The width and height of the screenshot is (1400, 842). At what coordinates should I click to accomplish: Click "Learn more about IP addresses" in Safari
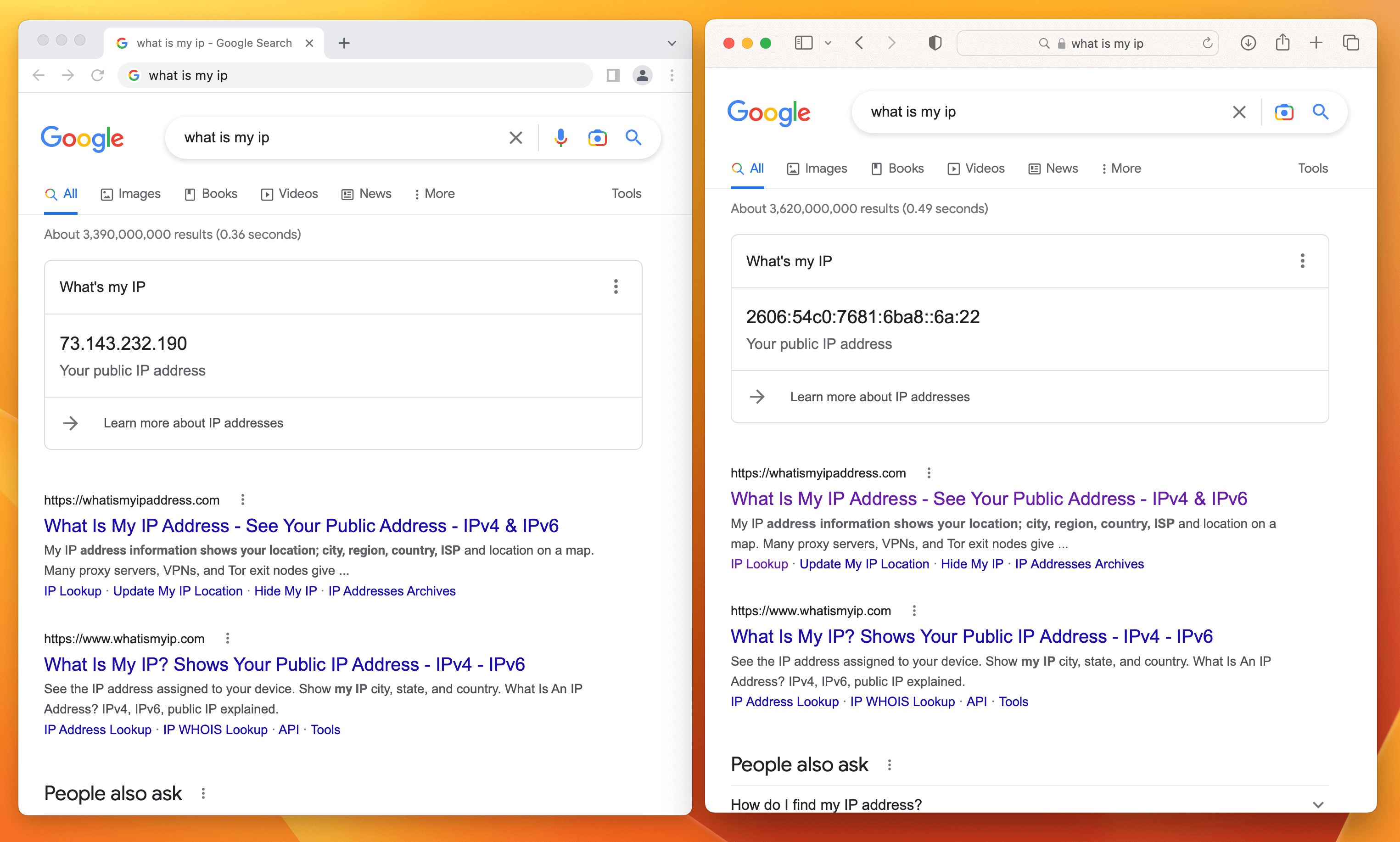click(879, 397)
